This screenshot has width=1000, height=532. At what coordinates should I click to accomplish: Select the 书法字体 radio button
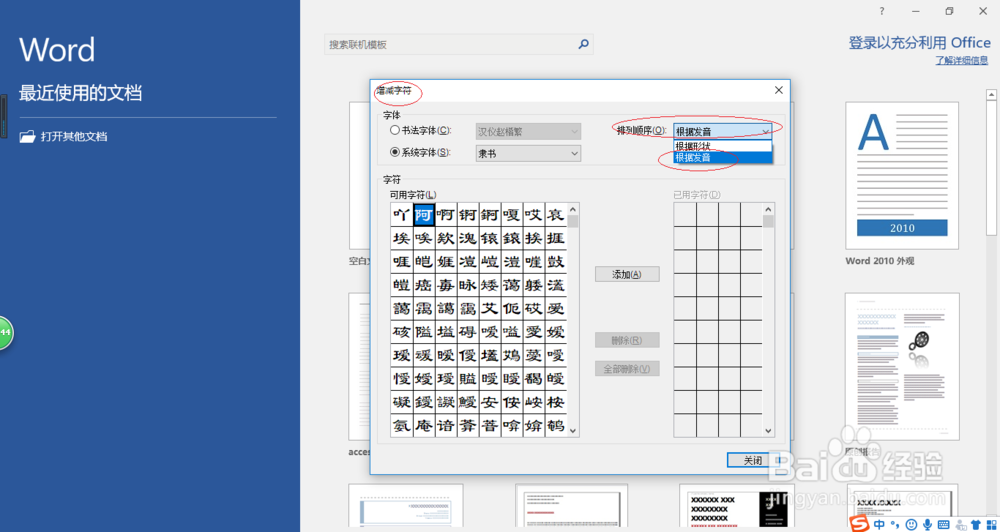pos(394,130)
